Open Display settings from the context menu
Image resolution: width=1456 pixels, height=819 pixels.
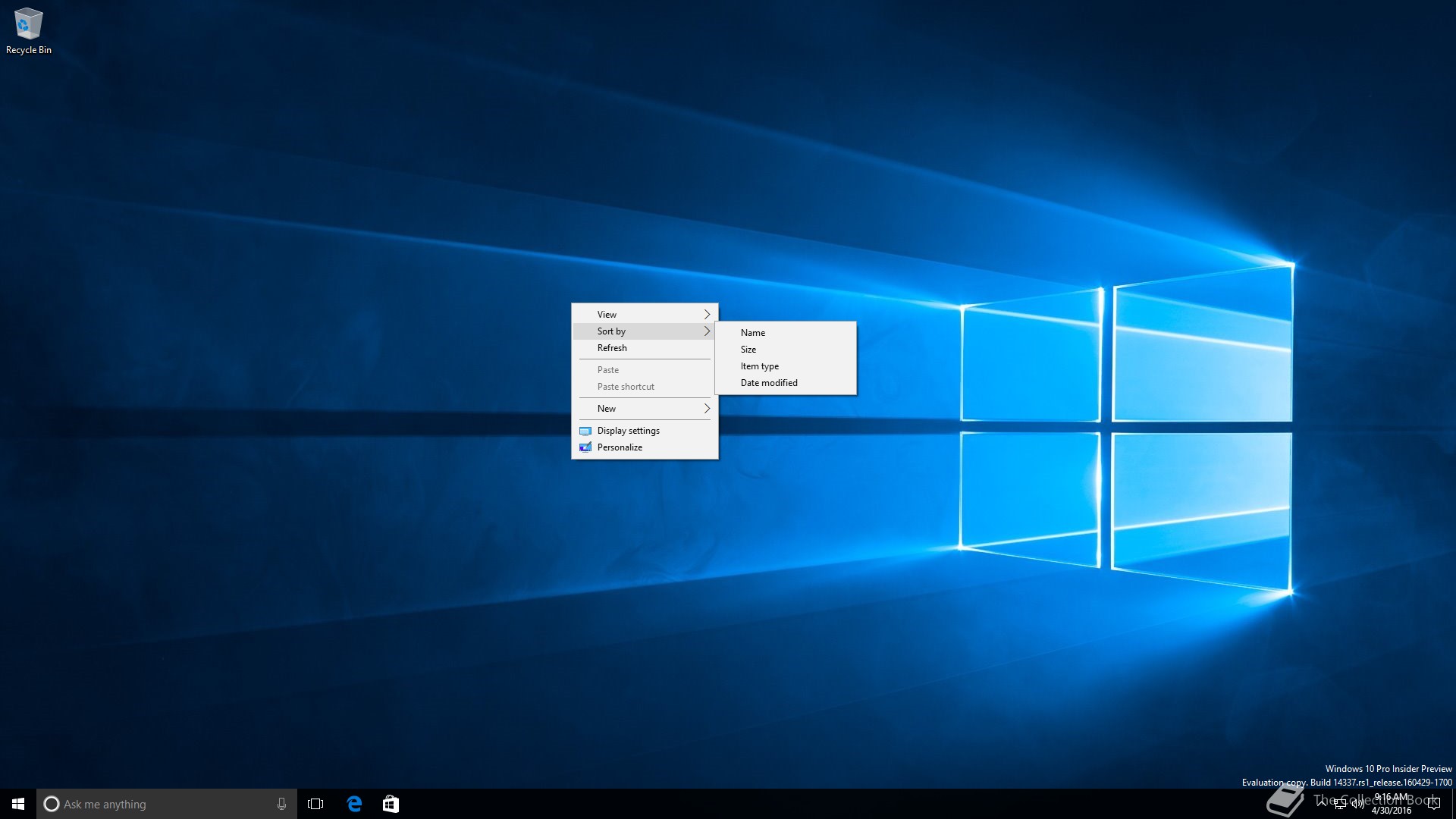pos(628,431)
